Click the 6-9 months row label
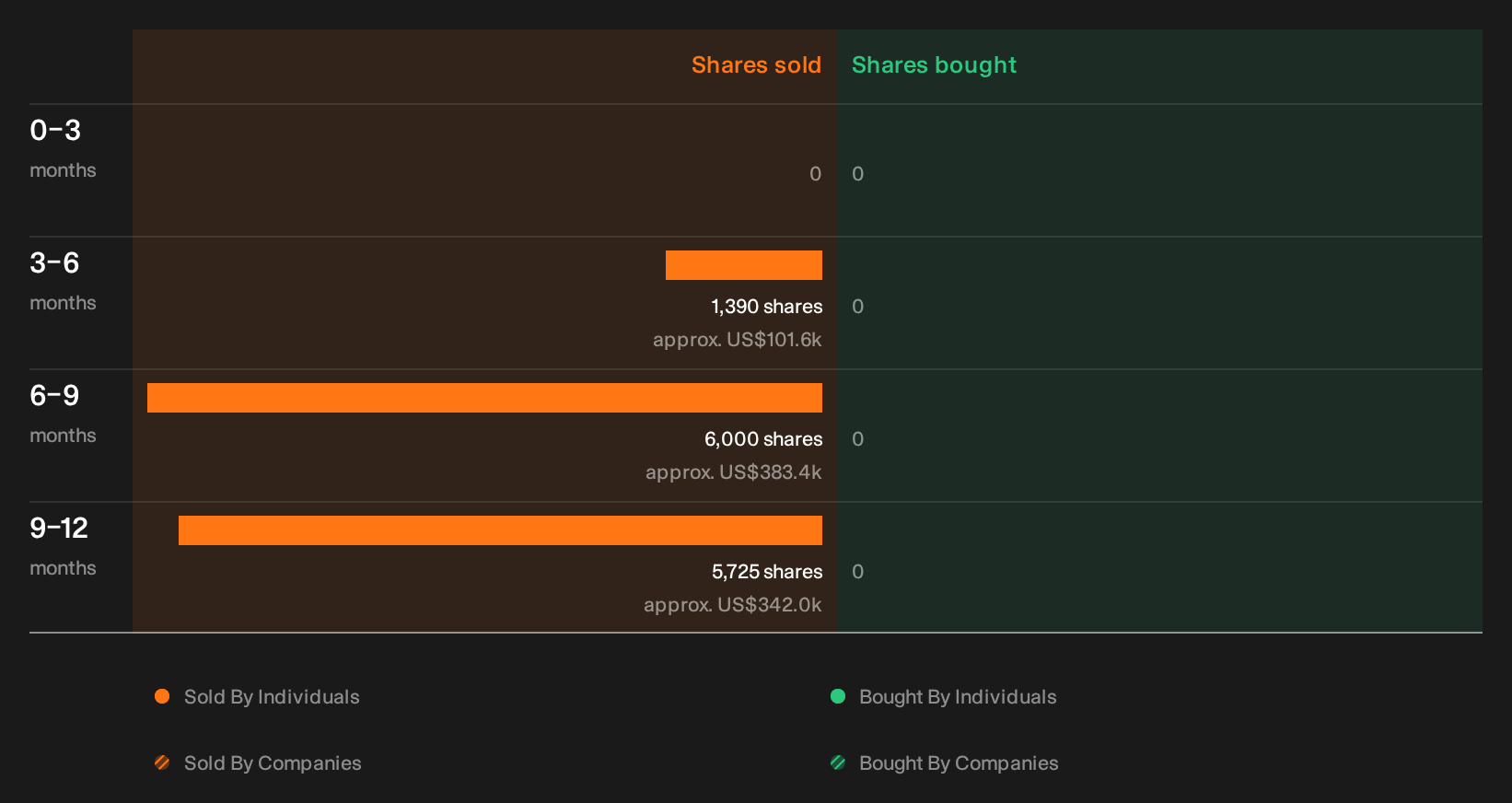 [x=63, y=413]
